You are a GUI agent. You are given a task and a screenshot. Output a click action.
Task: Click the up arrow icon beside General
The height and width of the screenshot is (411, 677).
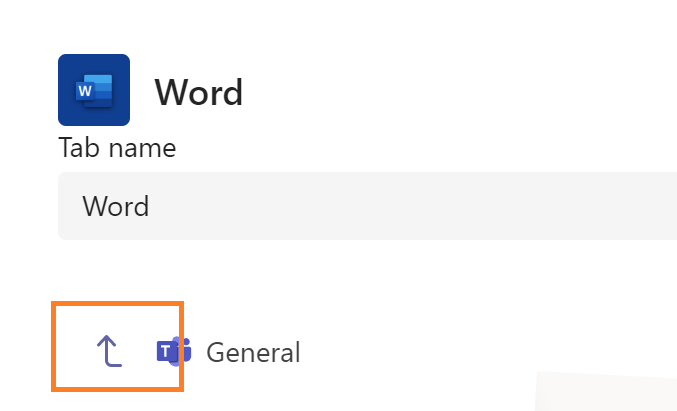pyautogui.click(x=108, y=350)
